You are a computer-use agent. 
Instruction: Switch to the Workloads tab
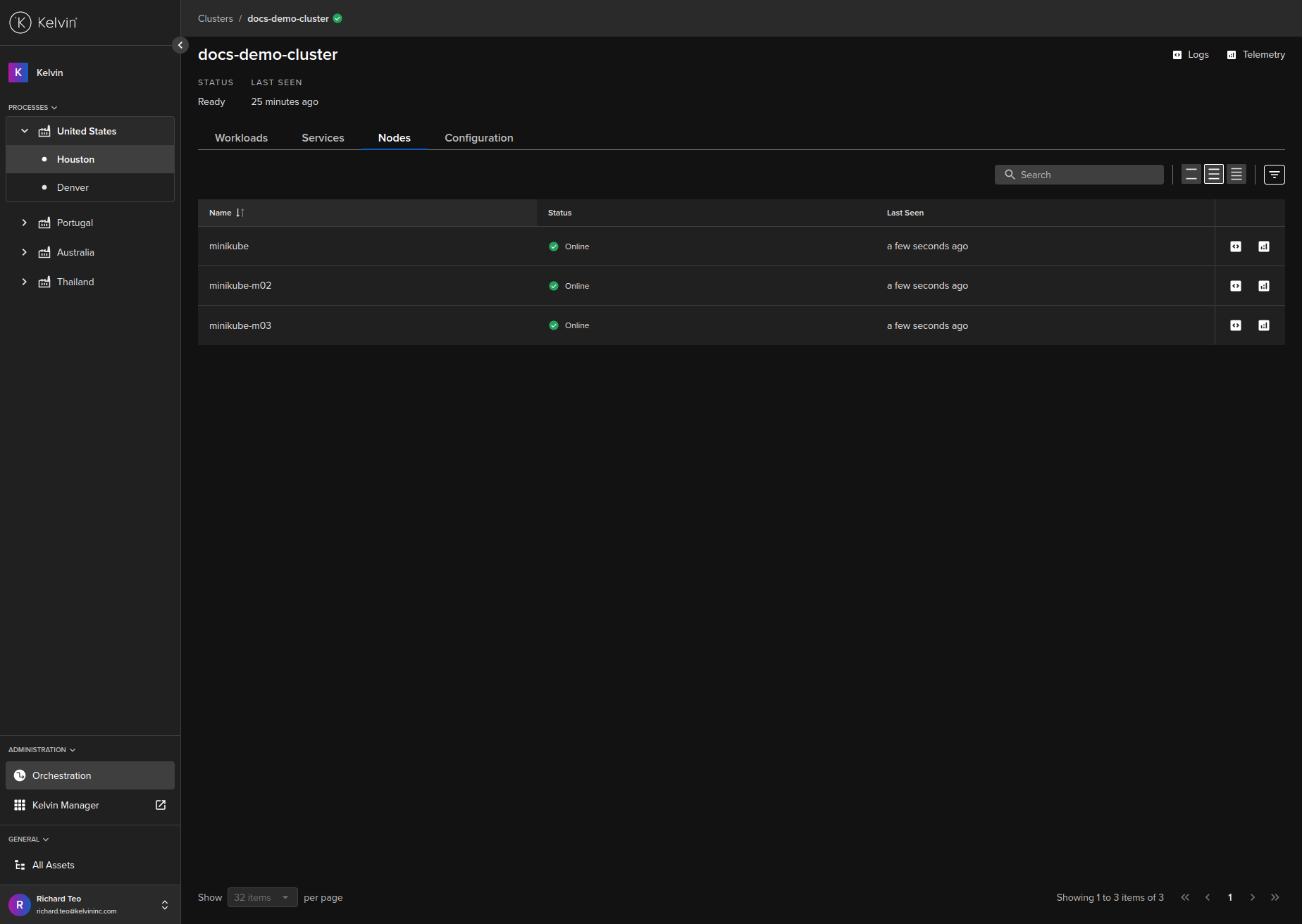(x=241, y=138)
